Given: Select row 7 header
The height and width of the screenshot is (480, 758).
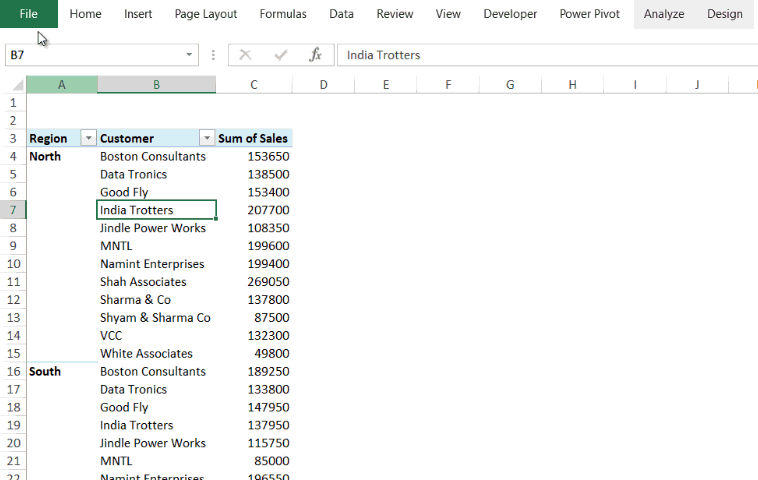Looking at the screenshot, I should (x=13, y=210).
